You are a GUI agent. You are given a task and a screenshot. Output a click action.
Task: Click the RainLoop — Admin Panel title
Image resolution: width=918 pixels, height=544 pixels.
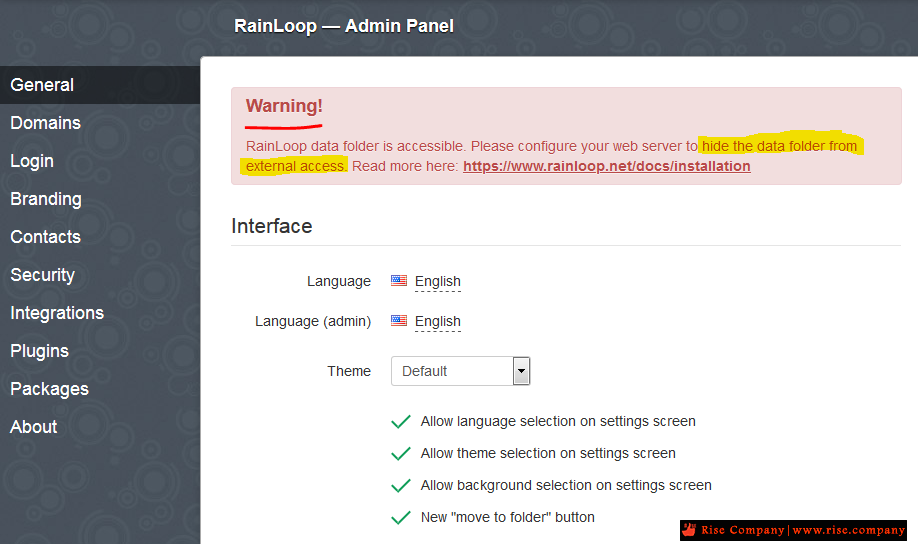[344, 26]
